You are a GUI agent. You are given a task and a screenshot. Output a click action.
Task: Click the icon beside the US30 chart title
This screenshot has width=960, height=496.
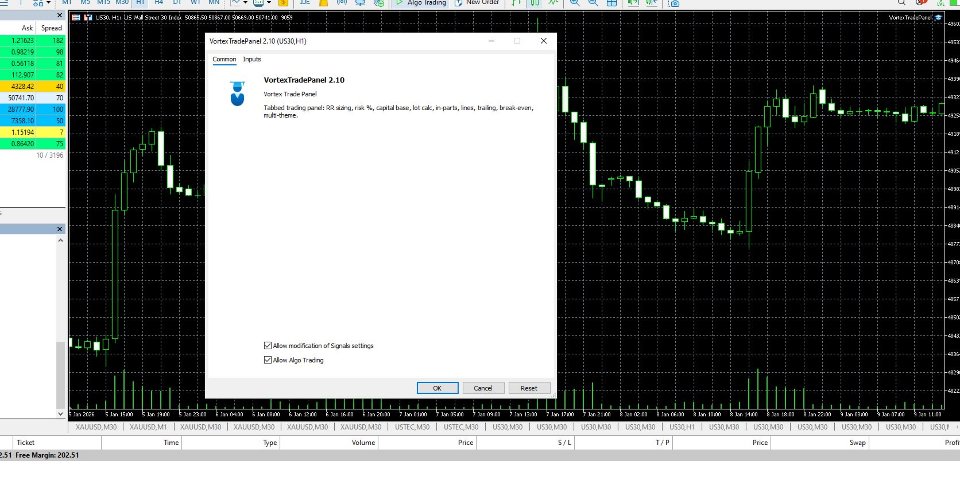point(88,17)
